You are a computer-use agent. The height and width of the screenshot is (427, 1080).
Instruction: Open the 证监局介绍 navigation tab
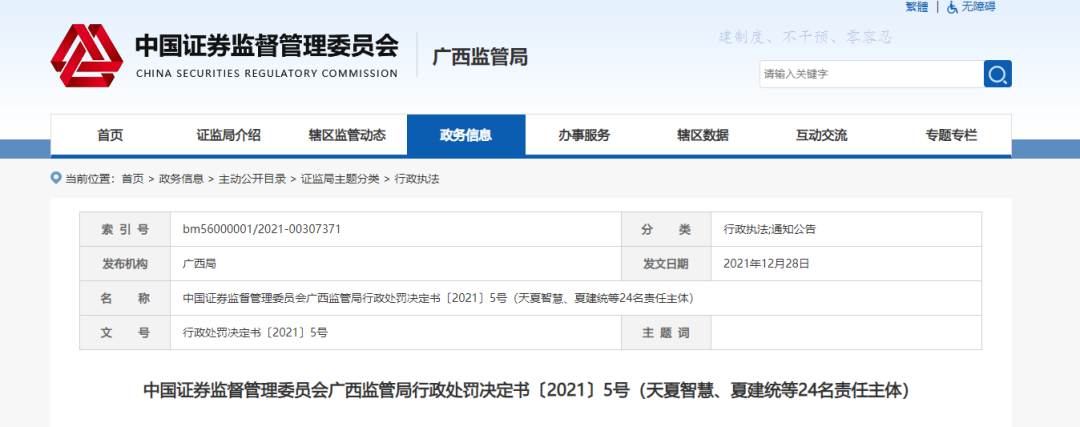tap(229, 135)
